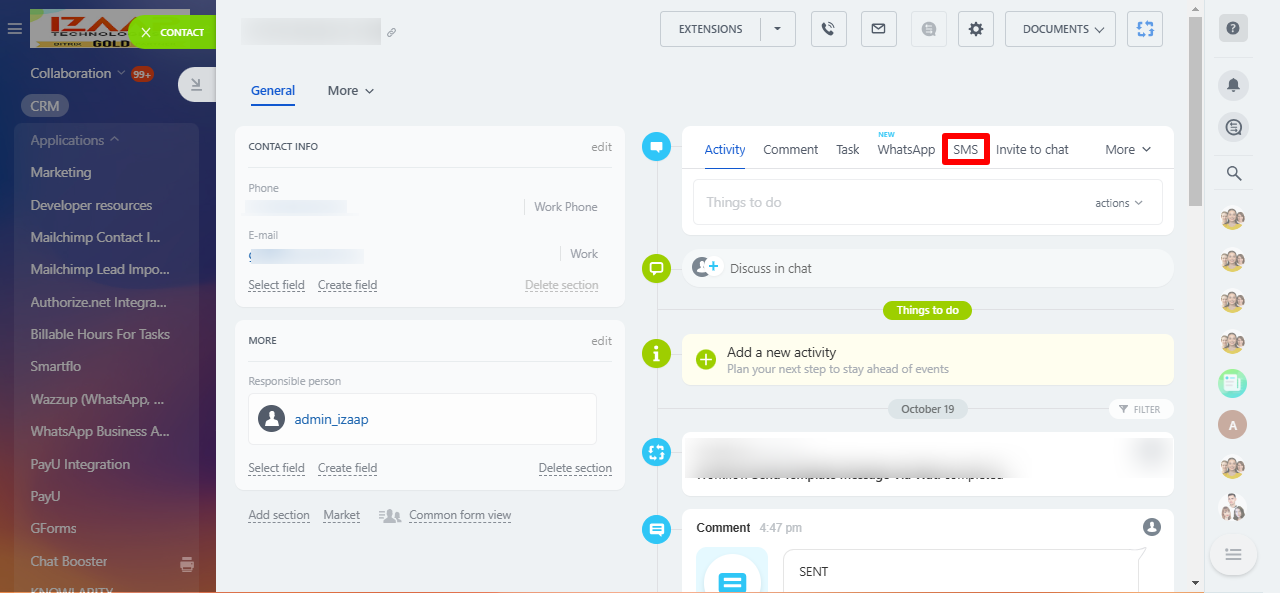Image resolution: width=1280 pixels, height=593 pixels.
Task: Click the hamburger menu icon
Action: 14,29
